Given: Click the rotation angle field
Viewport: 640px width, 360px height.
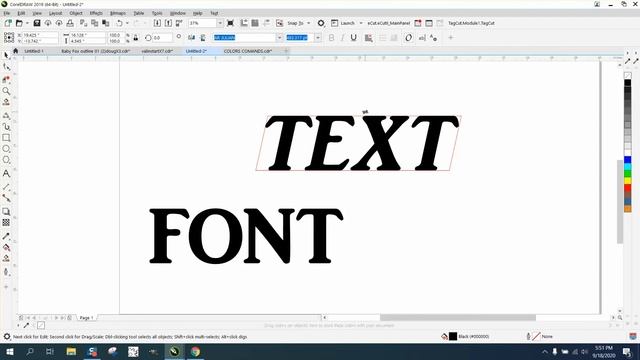Looking at the screenshot, I should pyautogui.click(x=162, y=38).
